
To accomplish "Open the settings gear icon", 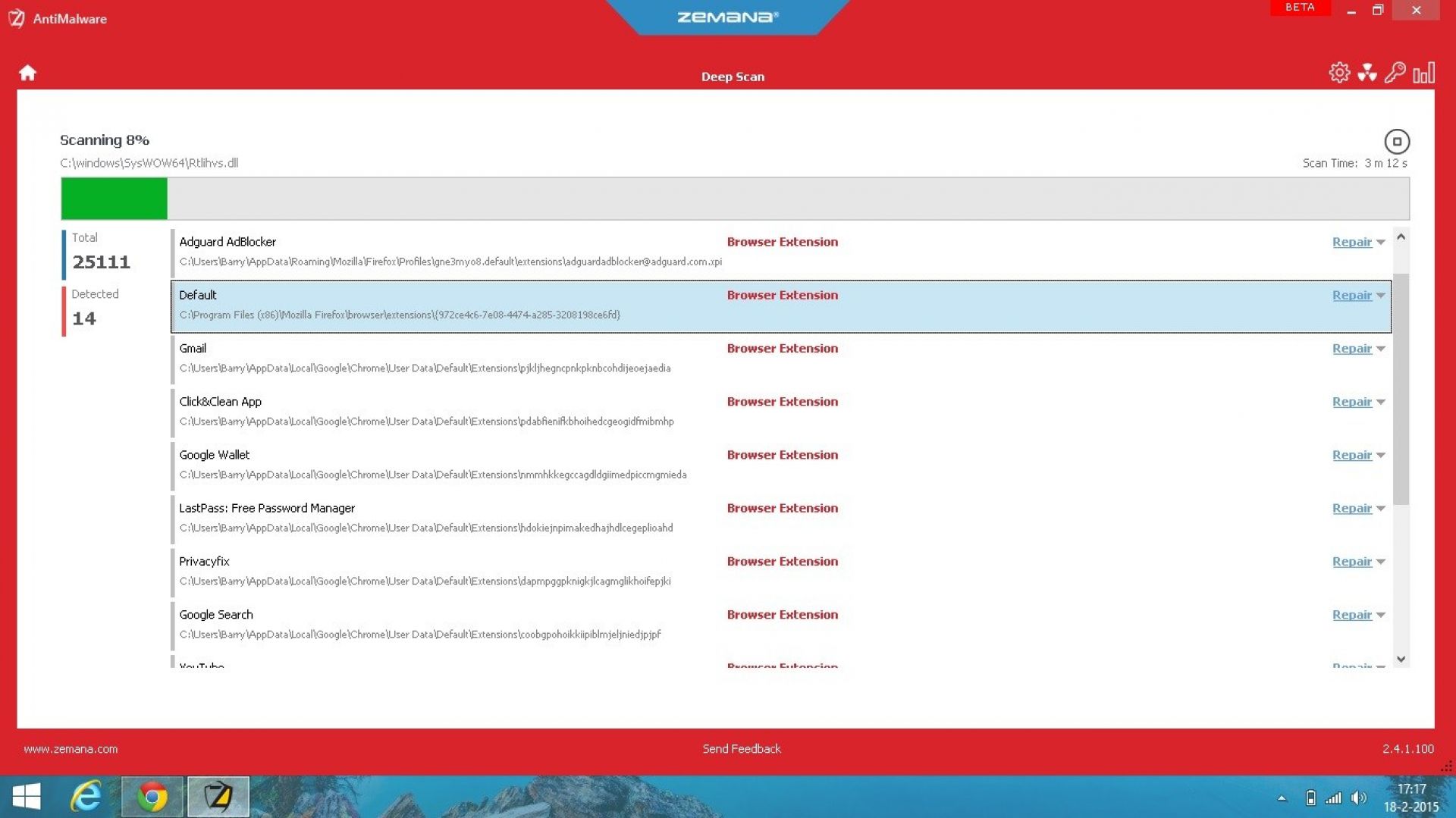I will (x=1339, y=73).
